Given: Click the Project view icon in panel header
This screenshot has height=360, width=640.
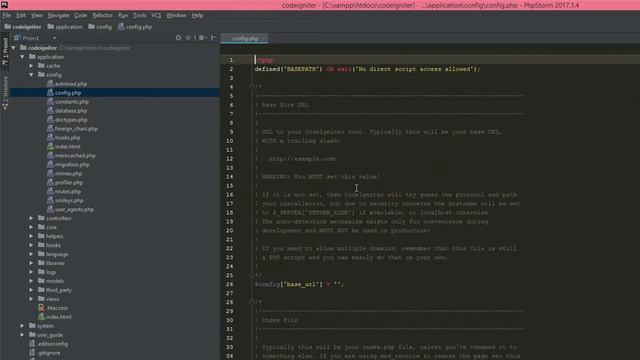Looking at the screenshot, I should [x=17, y=38].
